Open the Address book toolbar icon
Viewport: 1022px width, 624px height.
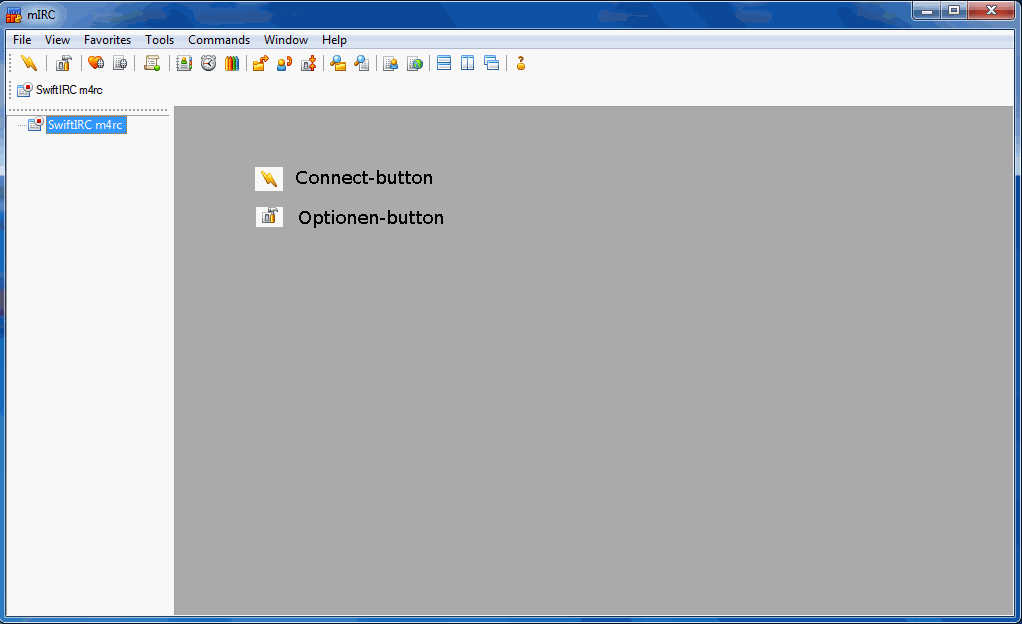coord(184,63)
